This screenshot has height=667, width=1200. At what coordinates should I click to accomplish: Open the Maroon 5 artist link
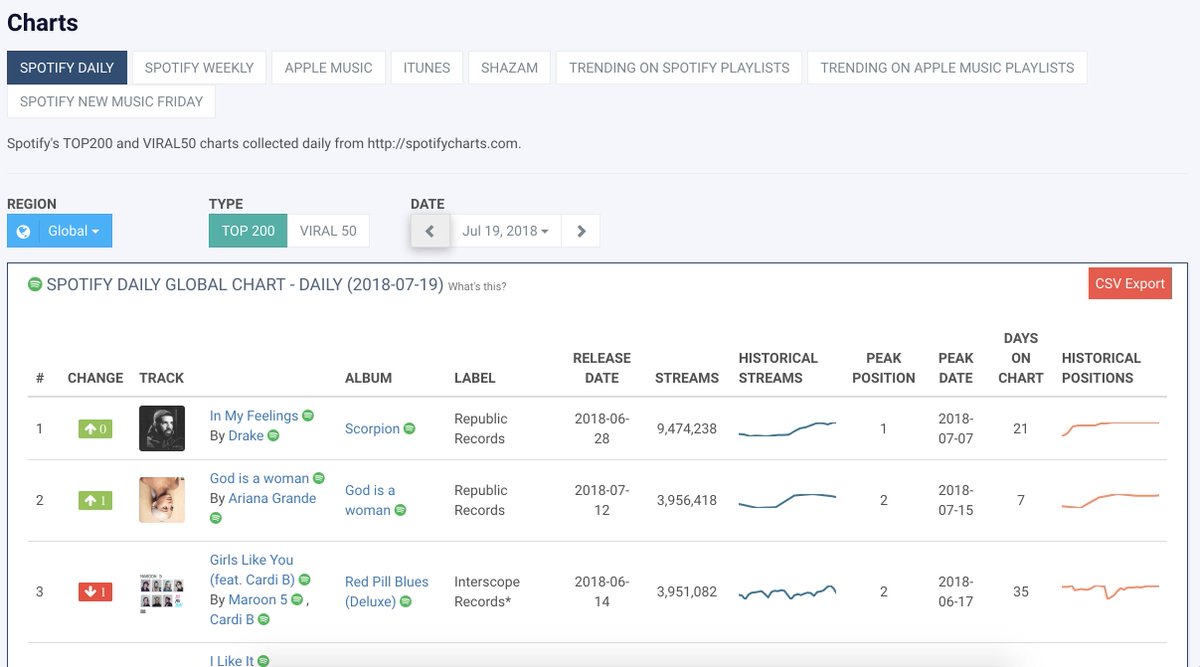[258, 600]
